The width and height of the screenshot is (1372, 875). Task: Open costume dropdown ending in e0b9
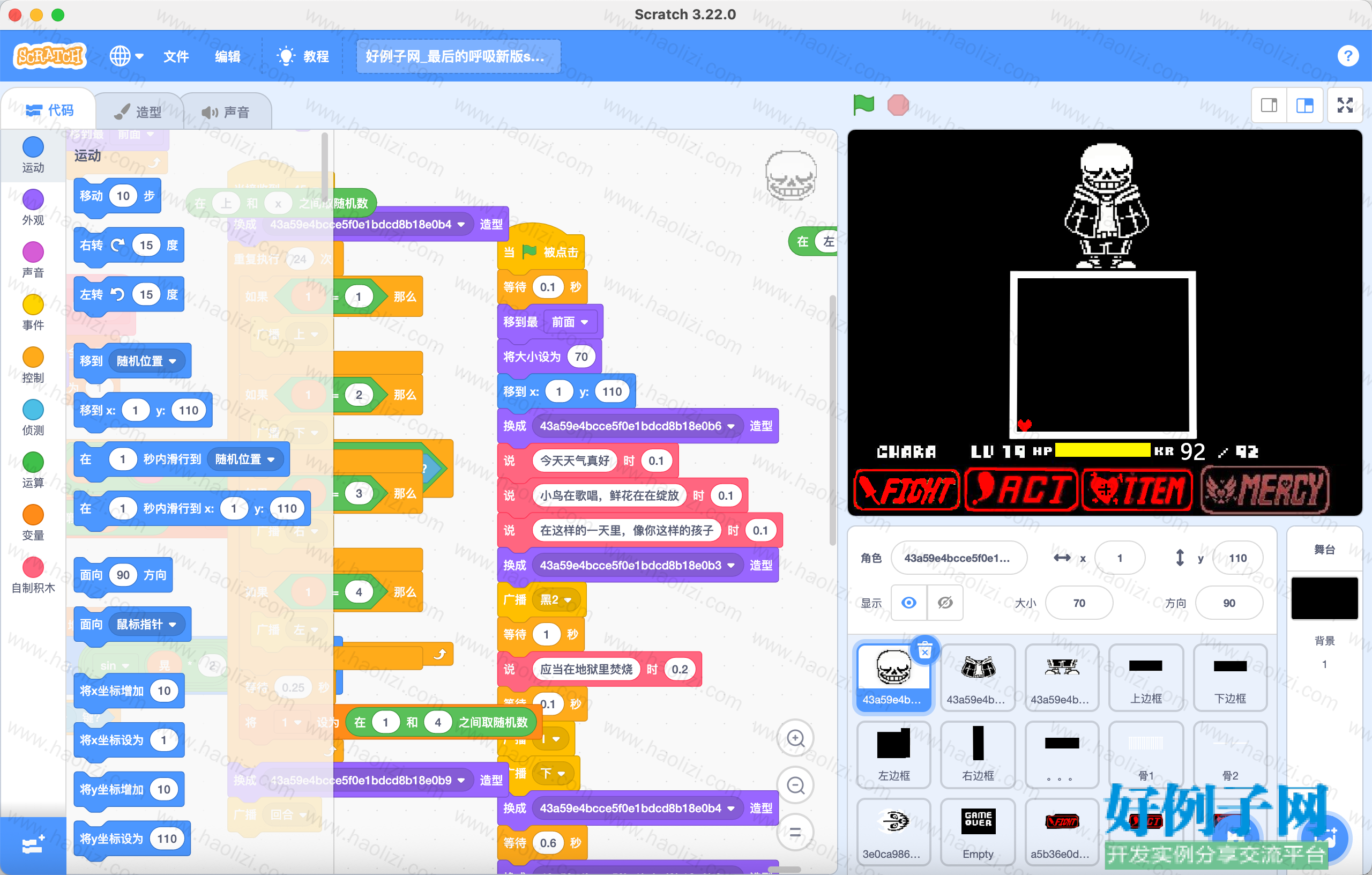[x=368, y=780]
